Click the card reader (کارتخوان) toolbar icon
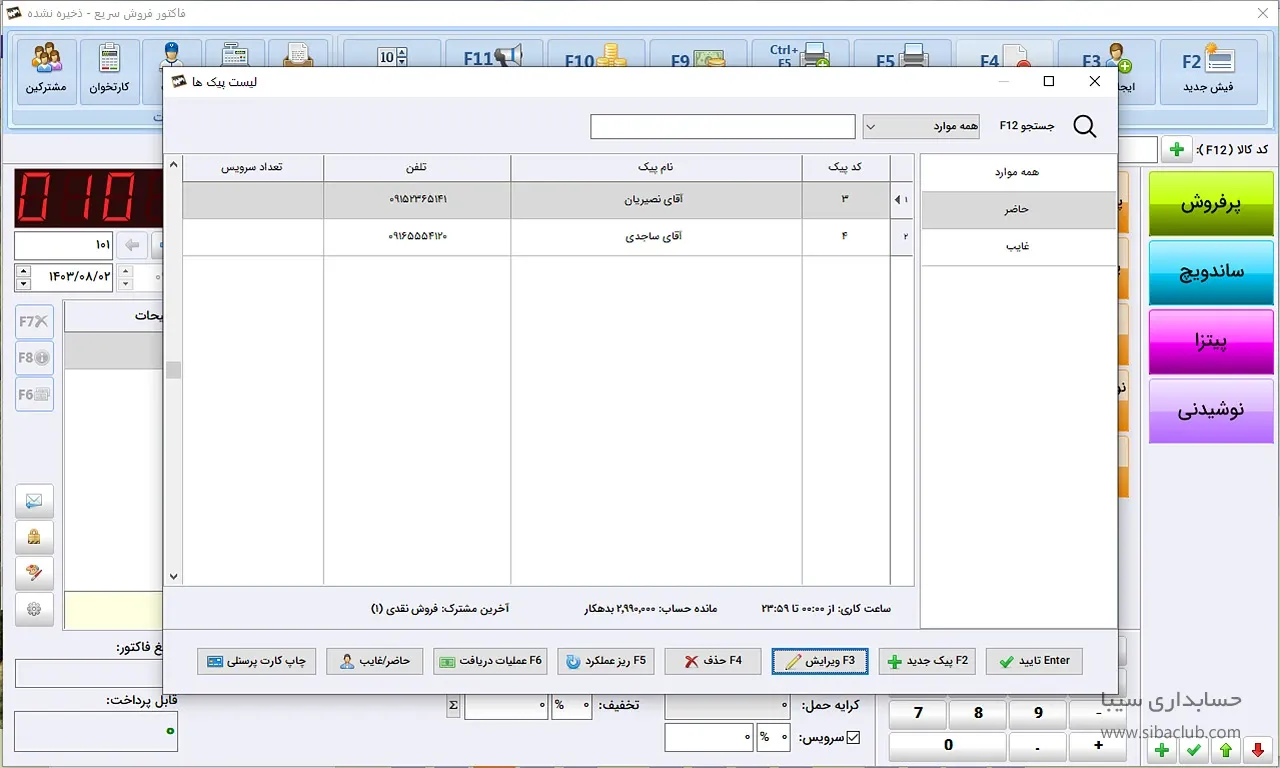 click(x=109, y=70)
